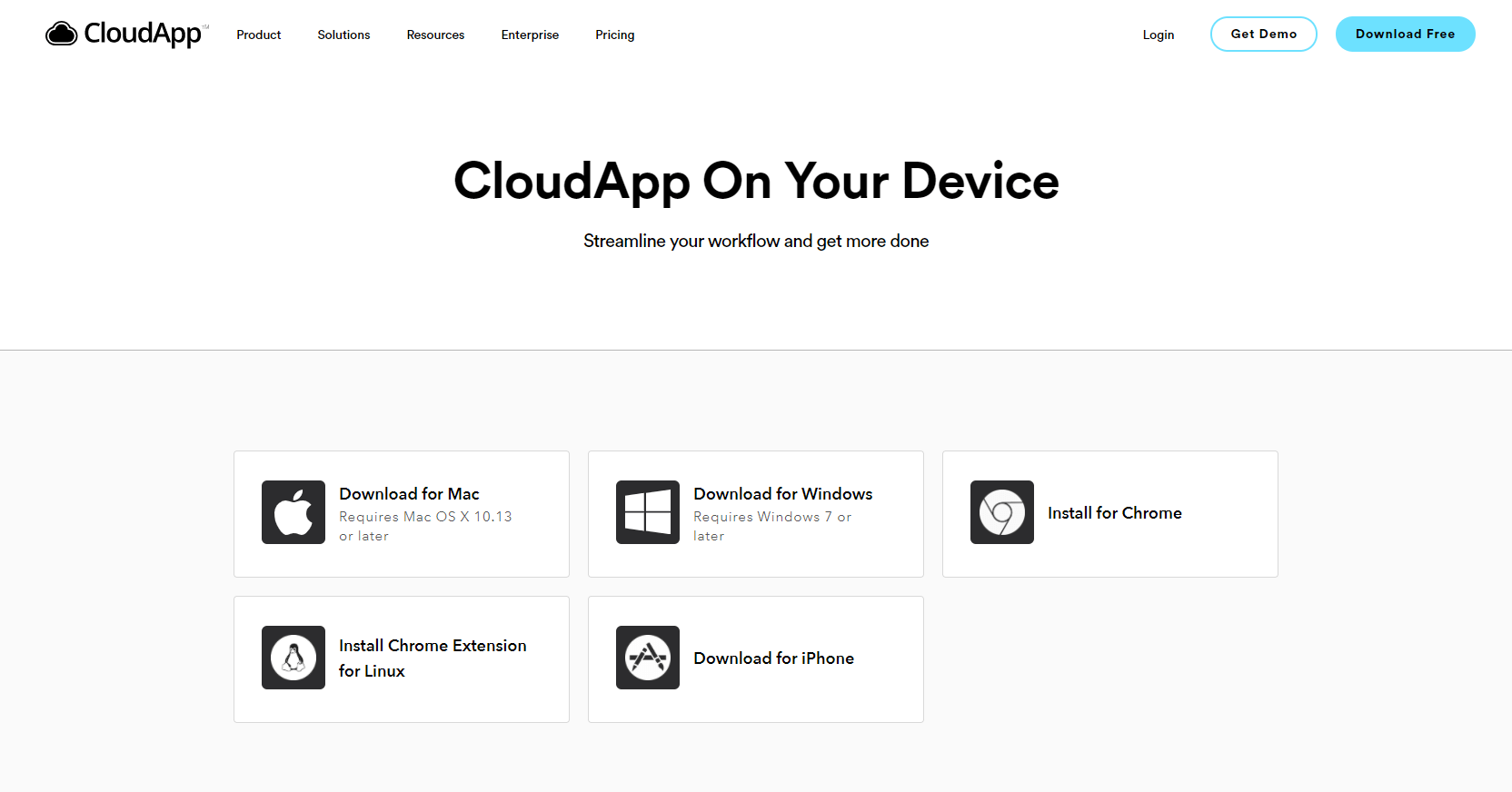Click the App Store icon
The height and width of the screenshot is (792, 1512).
pyautogui.click(x=648, y=658)
